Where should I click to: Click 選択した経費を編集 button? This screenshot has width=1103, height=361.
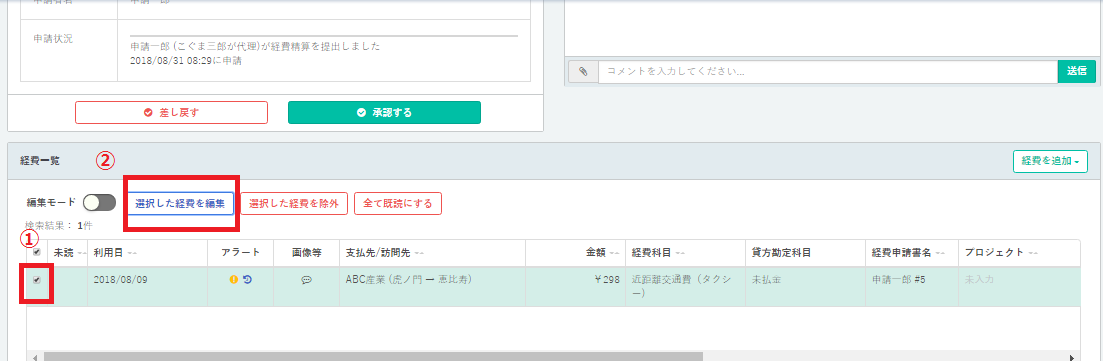[181, 203]
